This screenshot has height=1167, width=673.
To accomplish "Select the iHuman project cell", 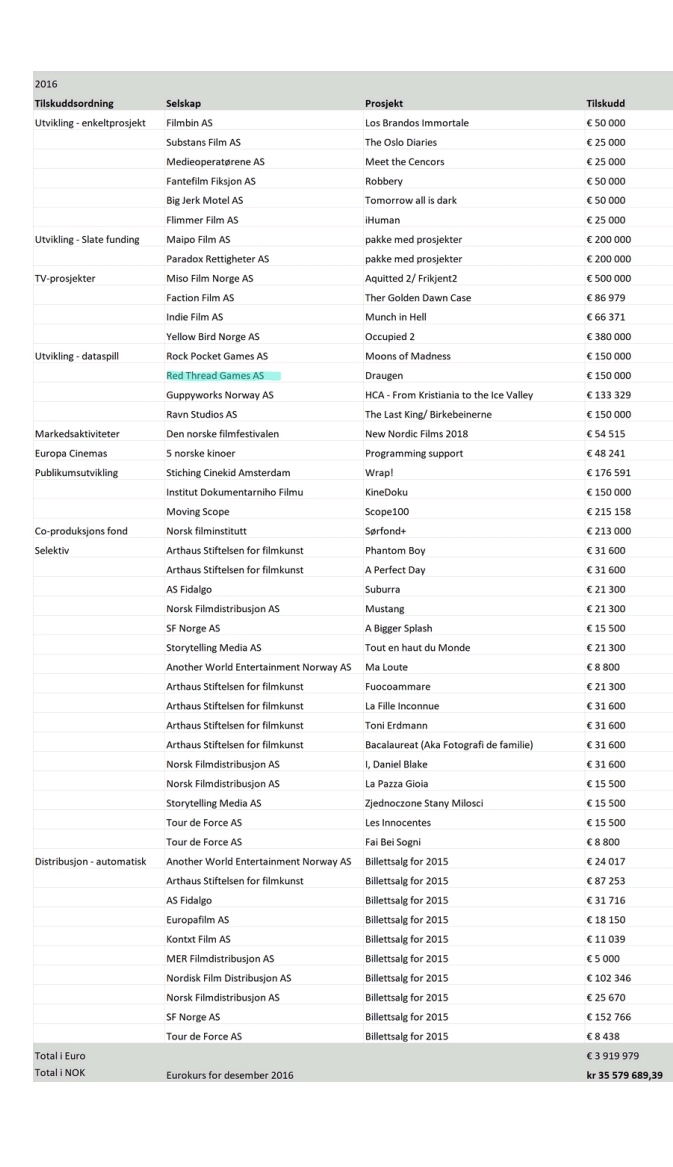I will click(x=382, y=220).
